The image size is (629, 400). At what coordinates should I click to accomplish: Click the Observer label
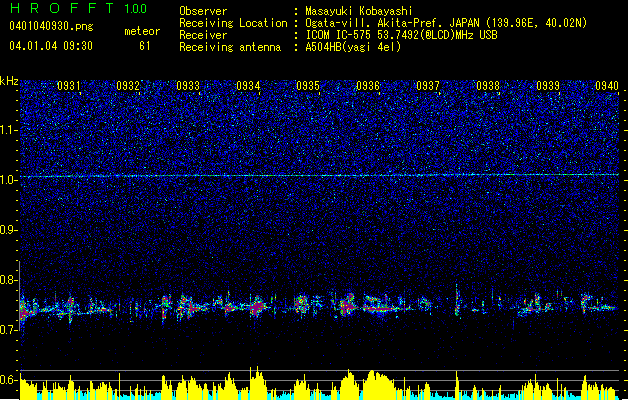(203, 11)
